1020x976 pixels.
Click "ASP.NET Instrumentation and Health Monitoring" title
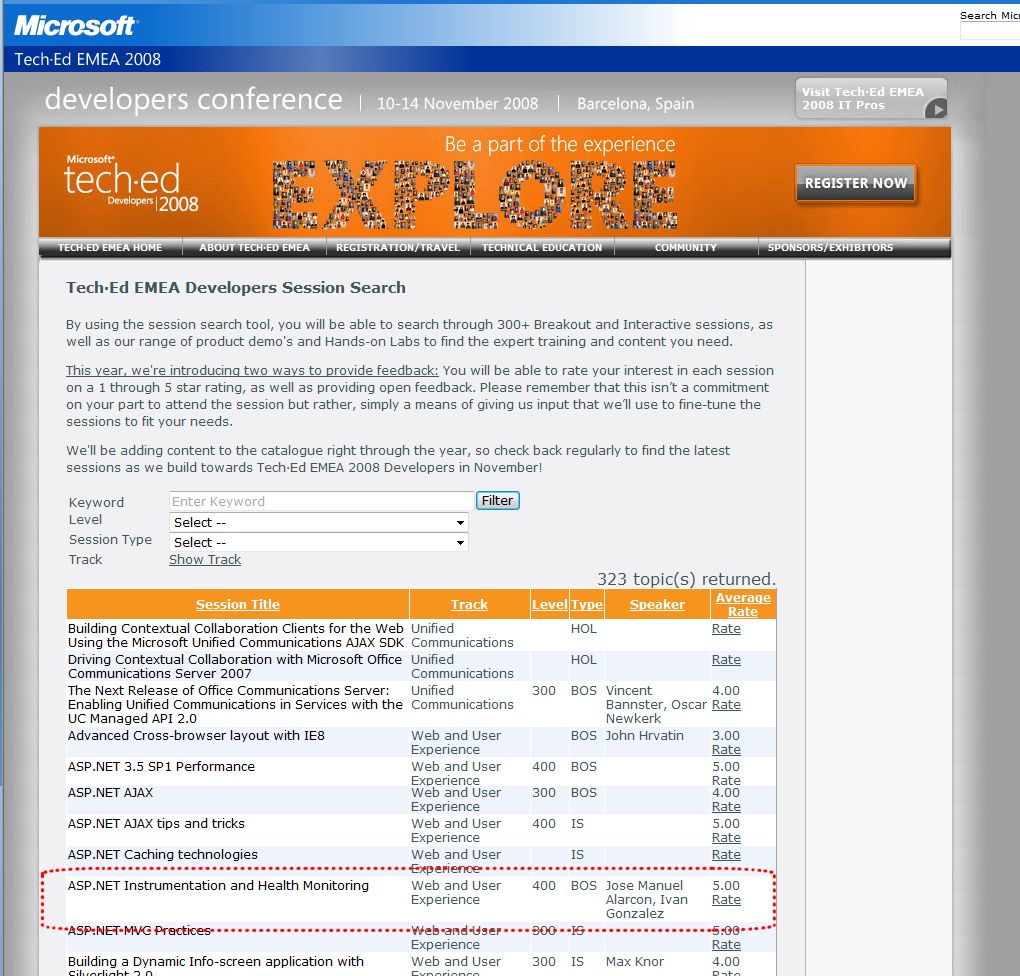(218, 886)
